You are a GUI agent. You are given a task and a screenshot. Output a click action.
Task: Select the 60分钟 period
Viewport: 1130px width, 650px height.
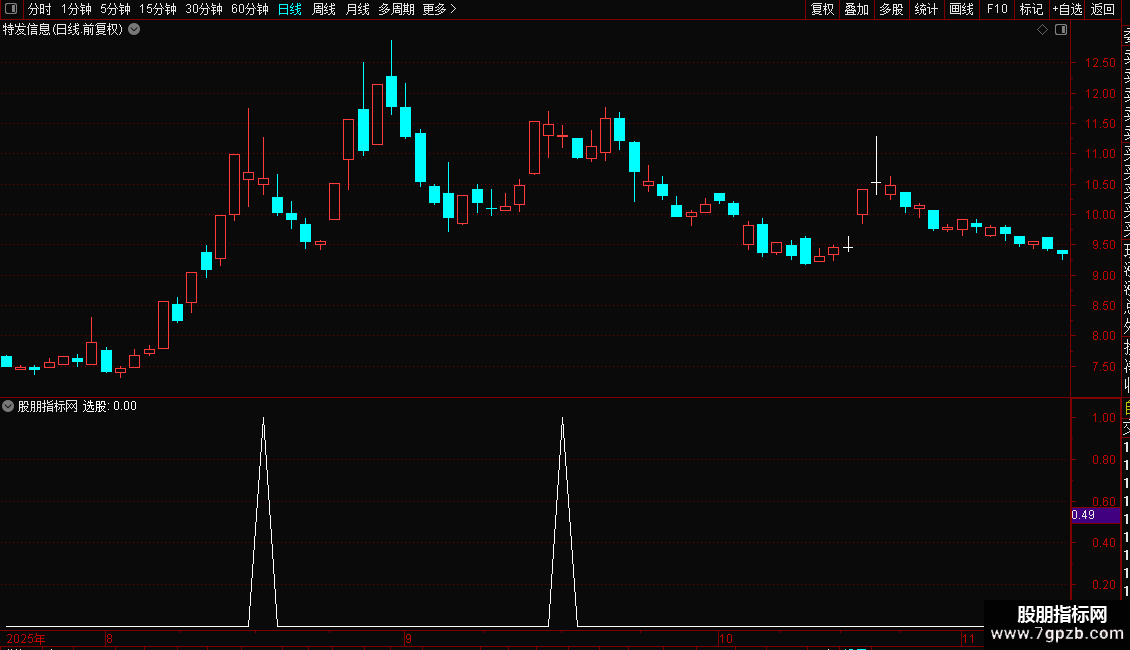(x=249, y=9)
